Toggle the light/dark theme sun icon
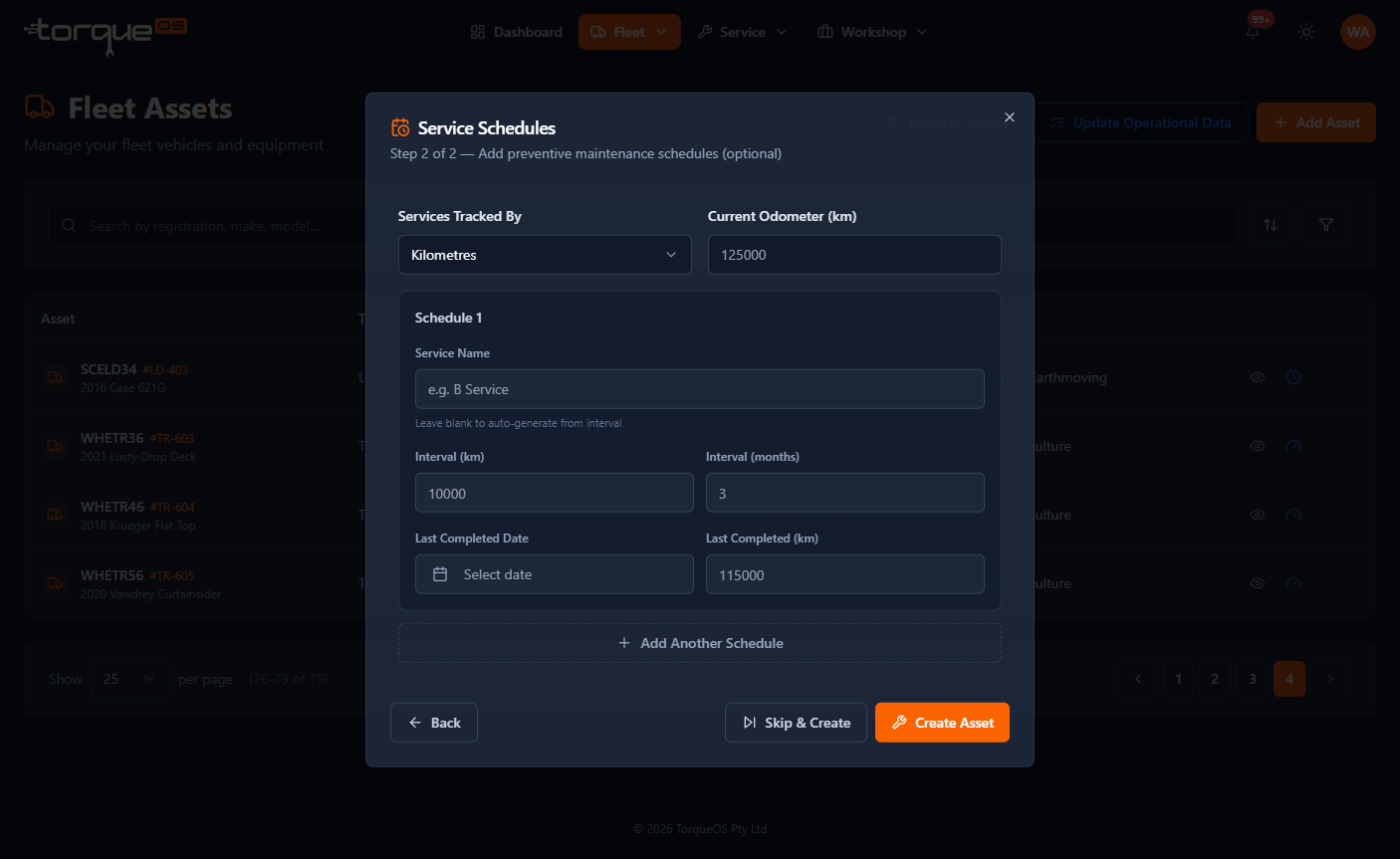This screenshot has height=859, width=1400. (x=1306, y=32)
